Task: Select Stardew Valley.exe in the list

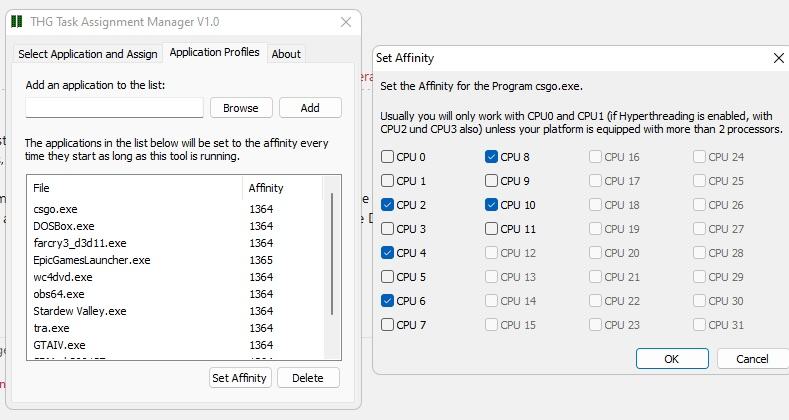Action: (80, 311)
